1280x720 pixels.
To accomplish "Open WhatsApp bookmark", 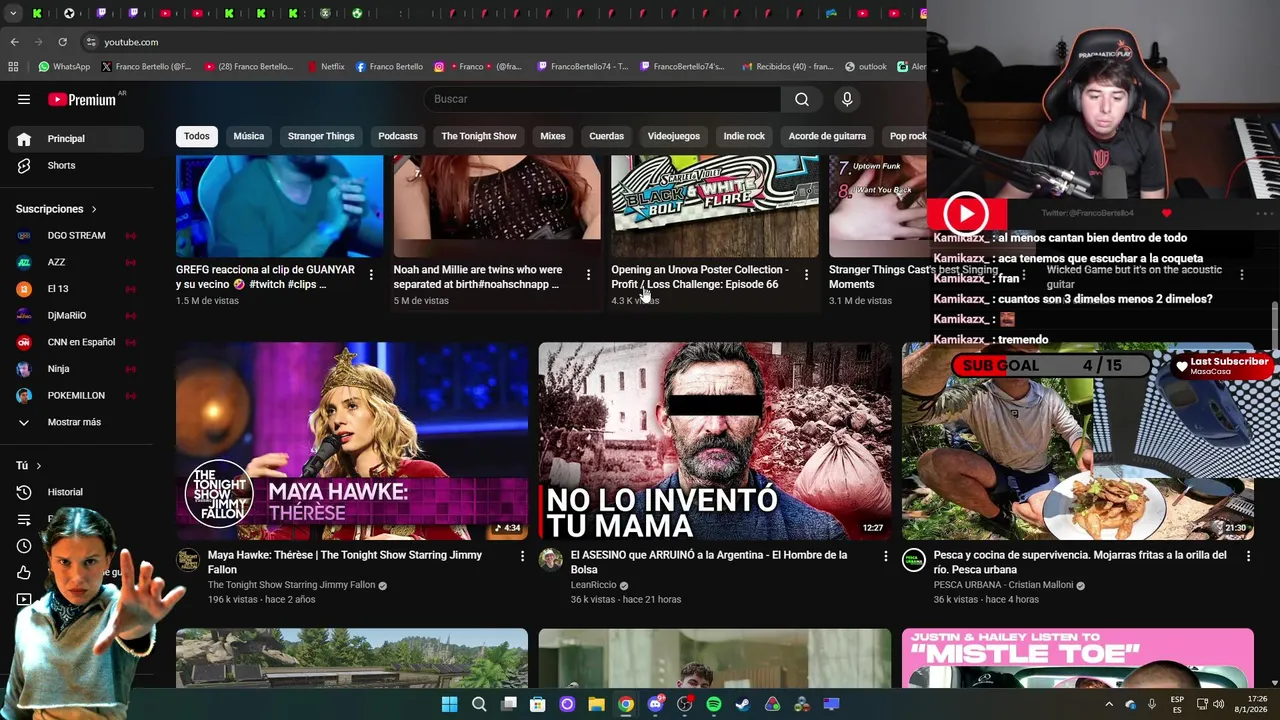I will 64,67.
